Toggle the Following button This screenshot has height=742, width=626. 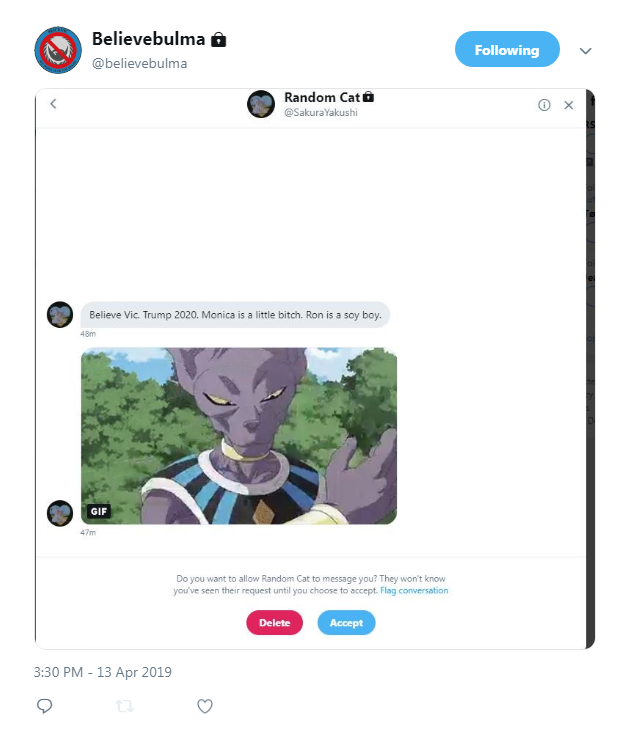(507, 49)
